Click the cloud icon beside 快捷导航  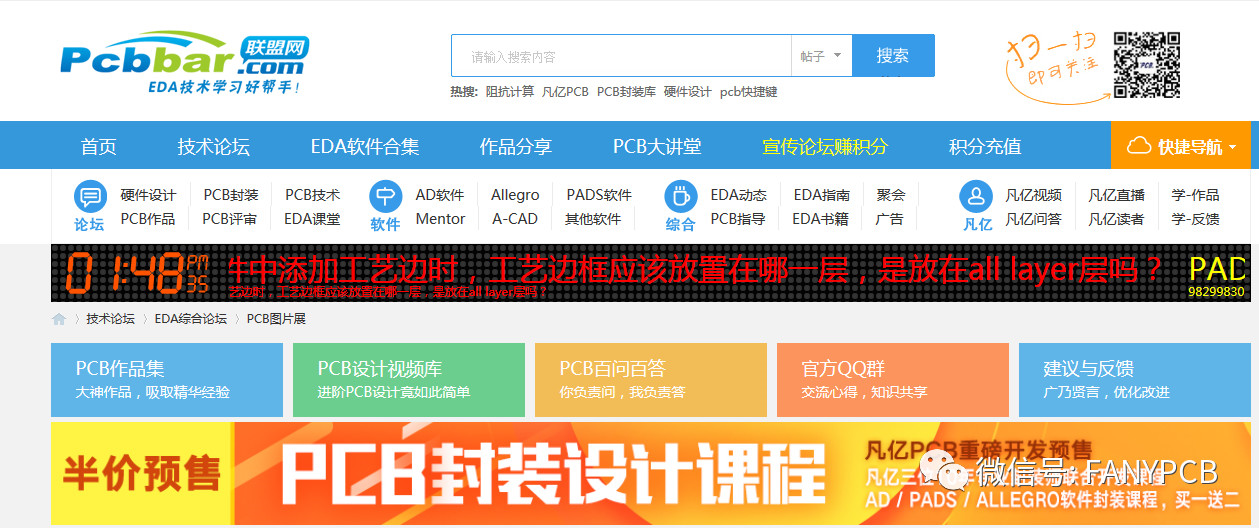coord(1138,147)
